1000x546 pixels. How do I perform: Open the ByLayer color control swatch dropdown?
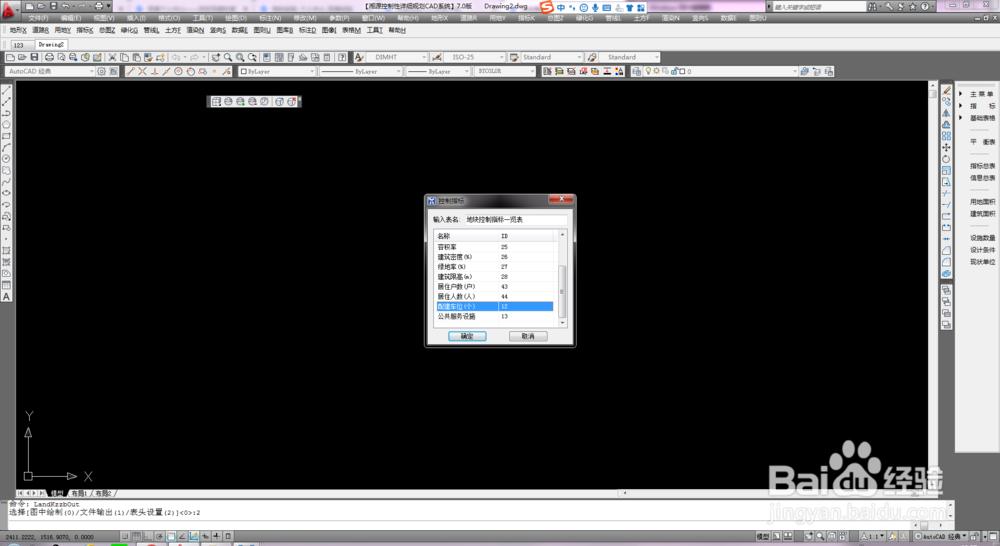(277, 71)
